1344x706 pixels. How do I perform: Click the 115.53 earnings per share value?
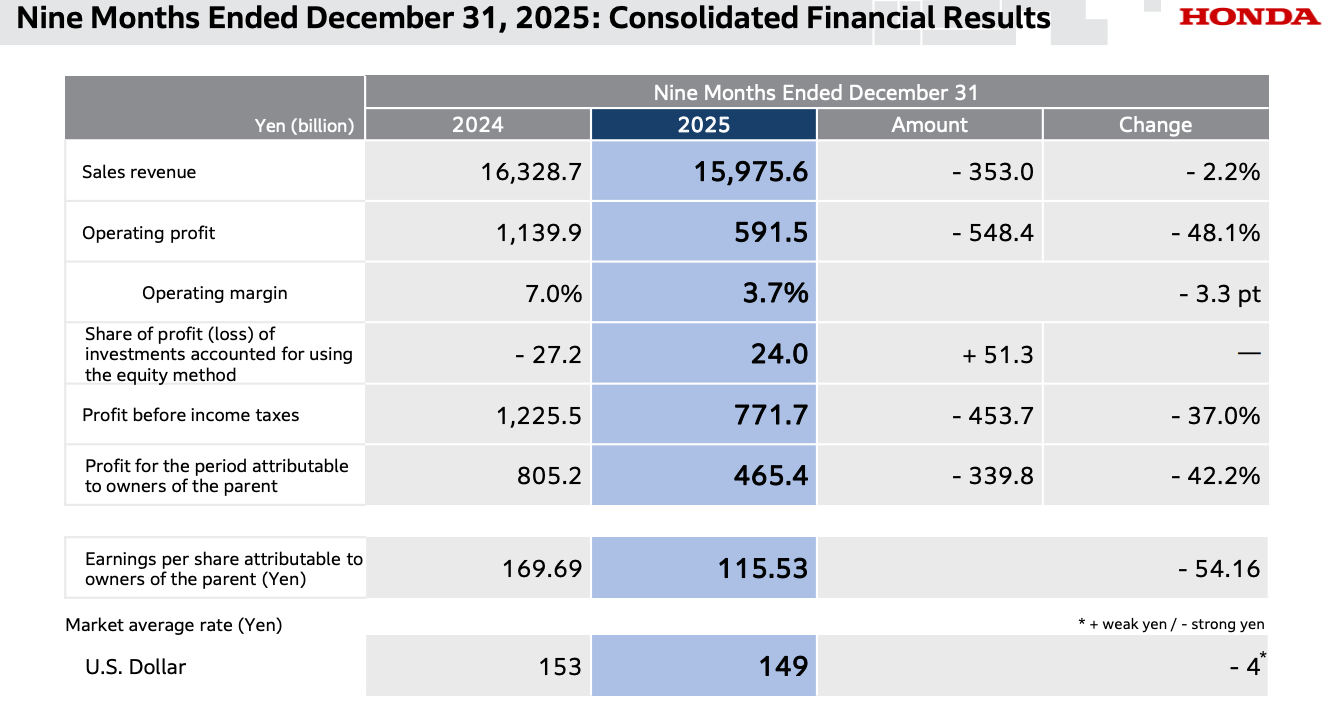point(762,569)
